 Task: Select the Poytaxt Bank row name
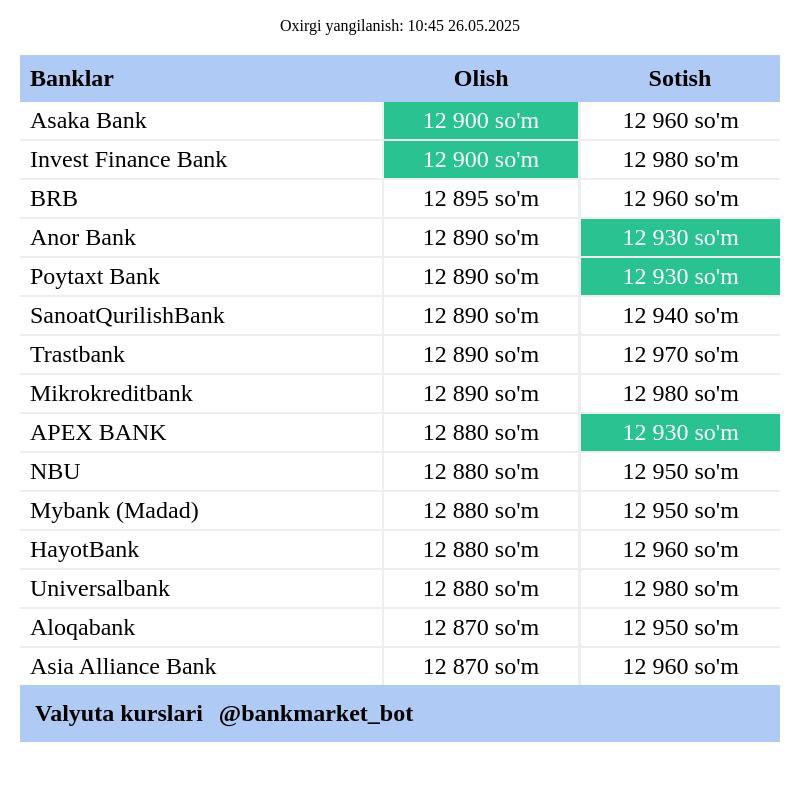click(x=95, y=277)
